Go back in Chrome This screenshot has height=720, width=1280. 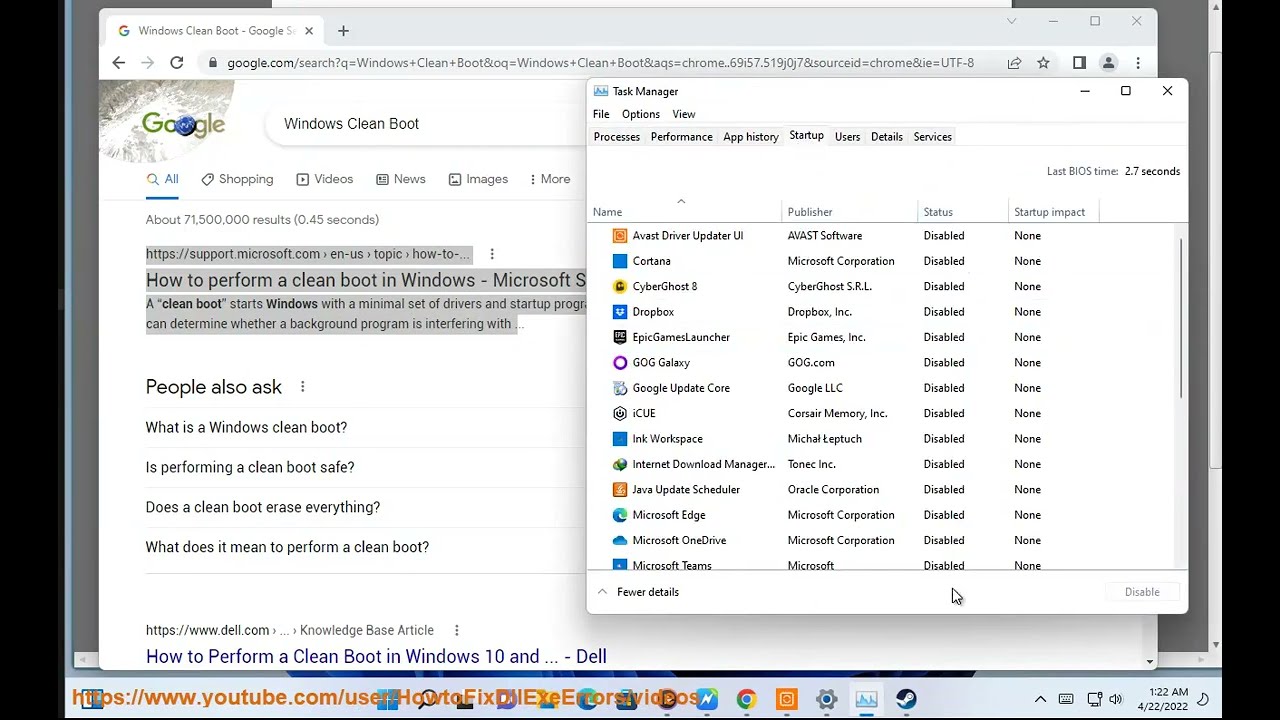[118, 63]
